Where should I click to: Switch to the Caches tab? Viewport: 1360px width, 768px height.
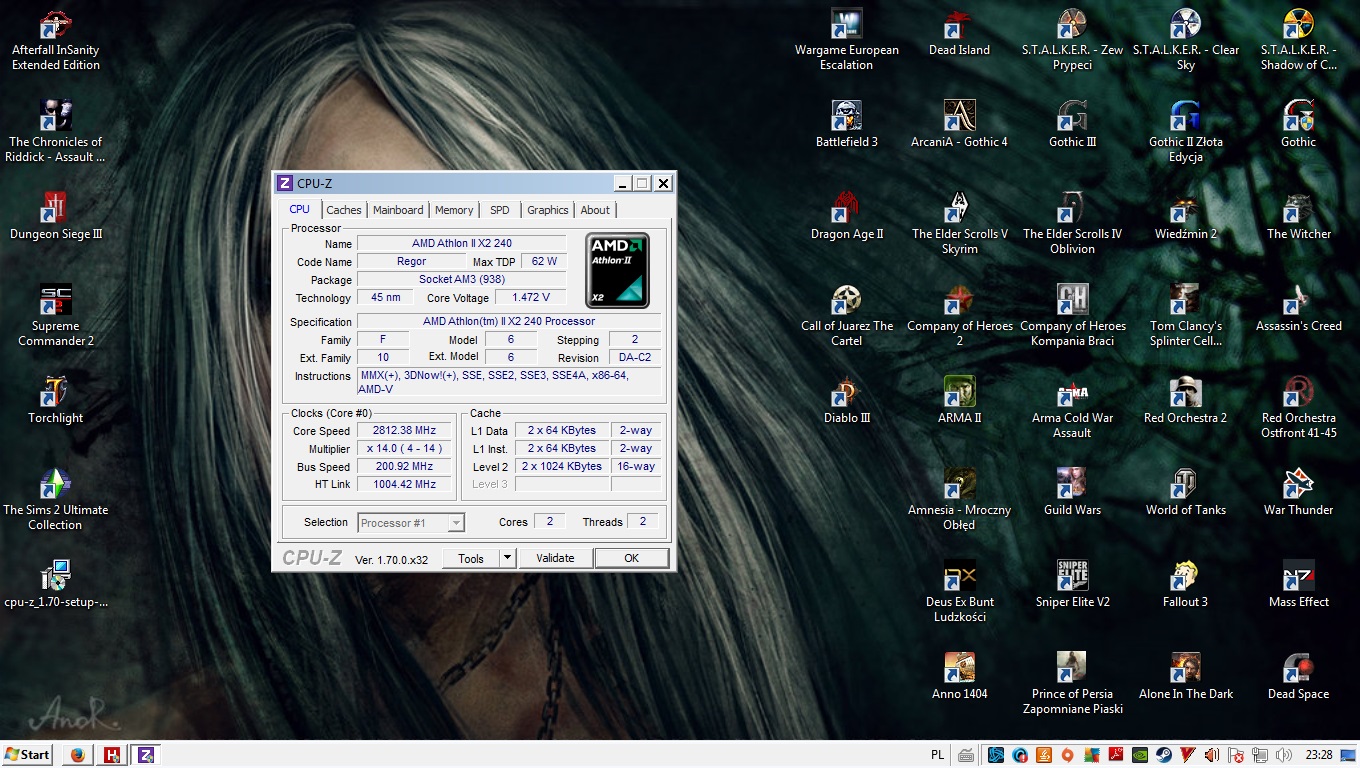[x=344, y=210]
